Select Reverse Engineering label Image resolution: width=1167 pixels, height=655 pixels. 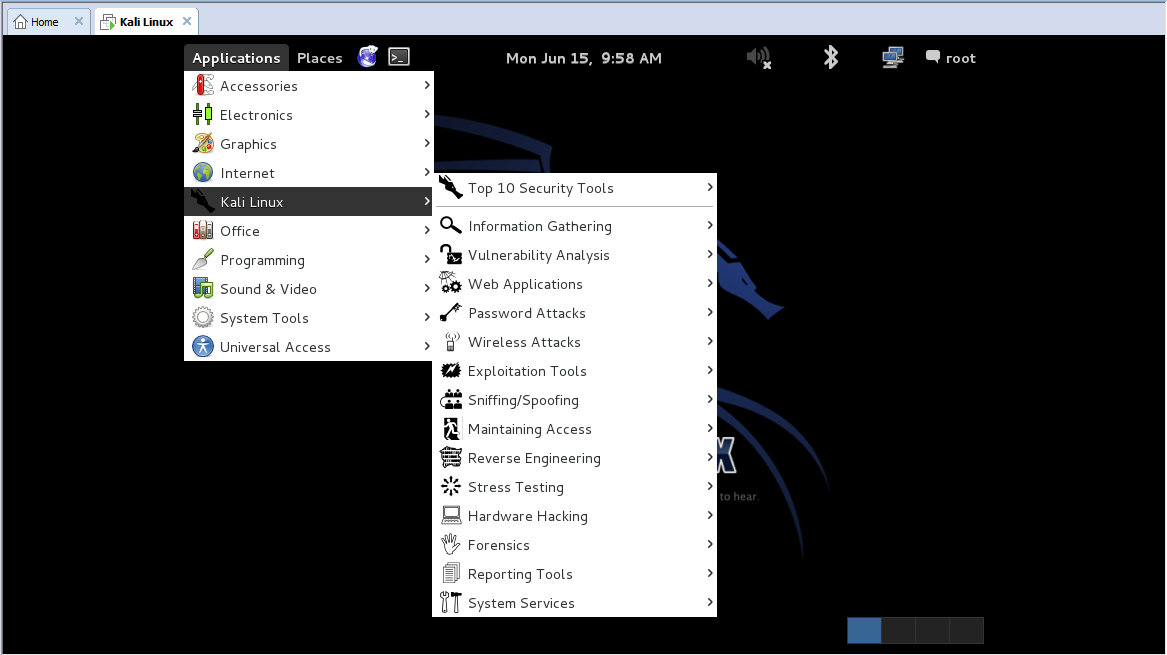[x=534, y=458]
